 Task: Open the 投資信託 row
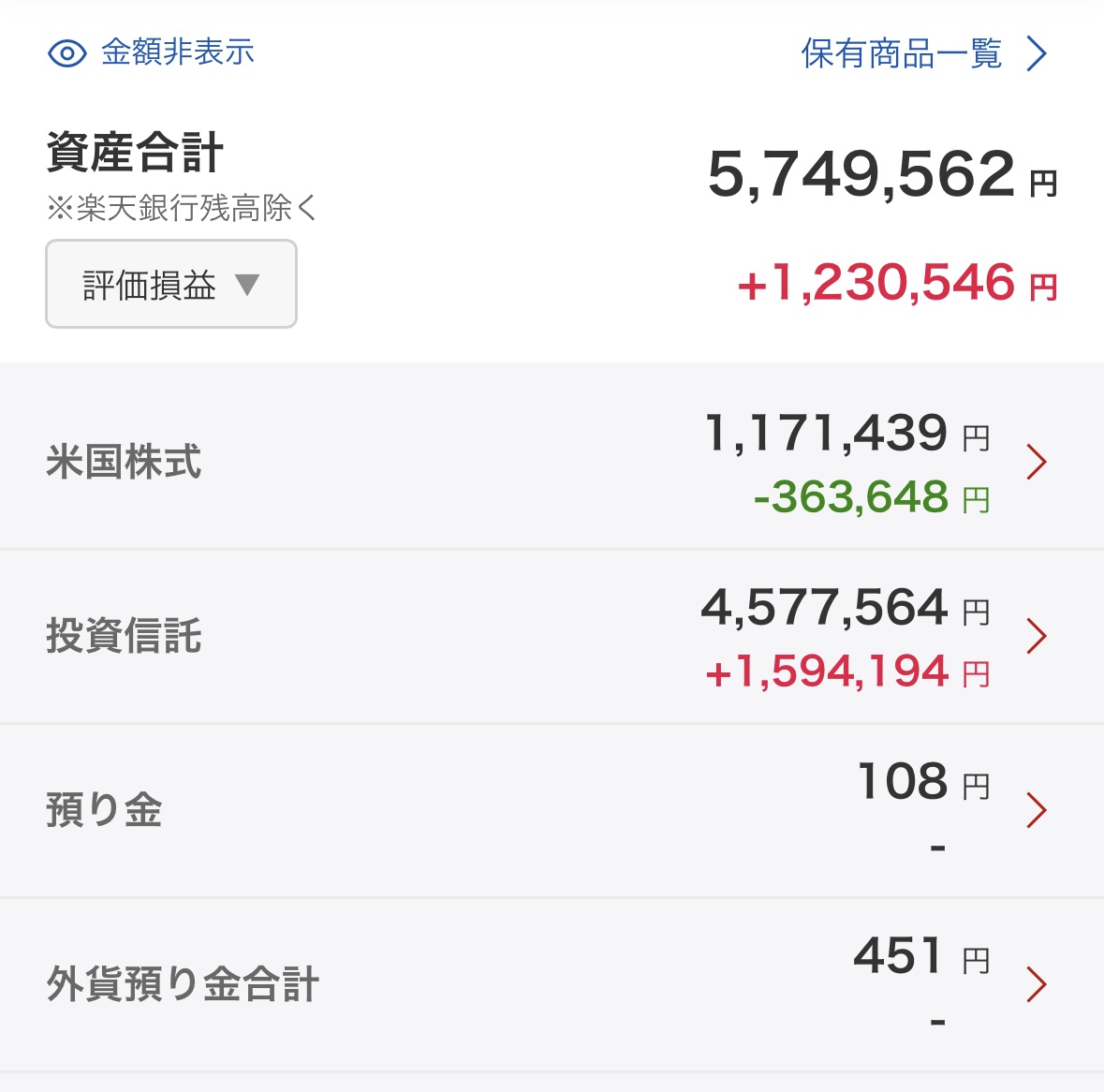tap(552, 636)
